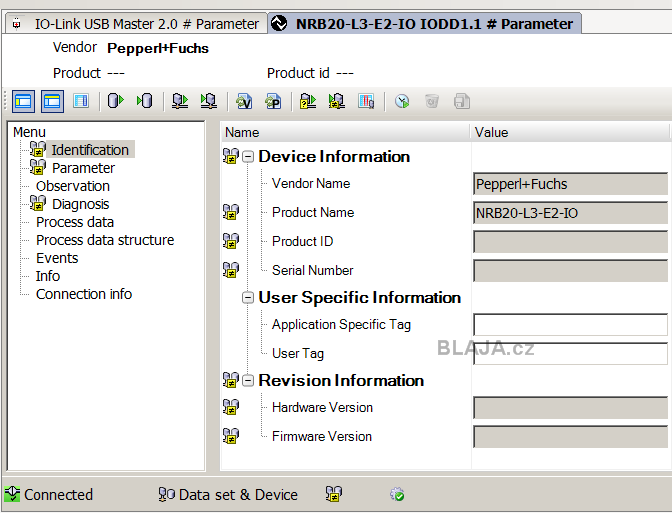Toggle the second layout view icon in toolbar

pos(52,102)
